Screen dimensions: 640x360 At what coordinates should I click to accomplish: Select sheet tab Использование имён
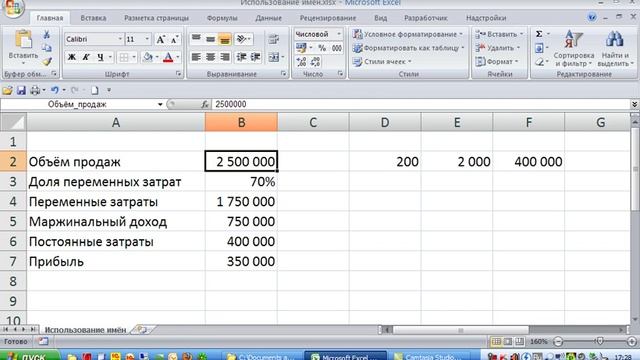tap(85, 330)
